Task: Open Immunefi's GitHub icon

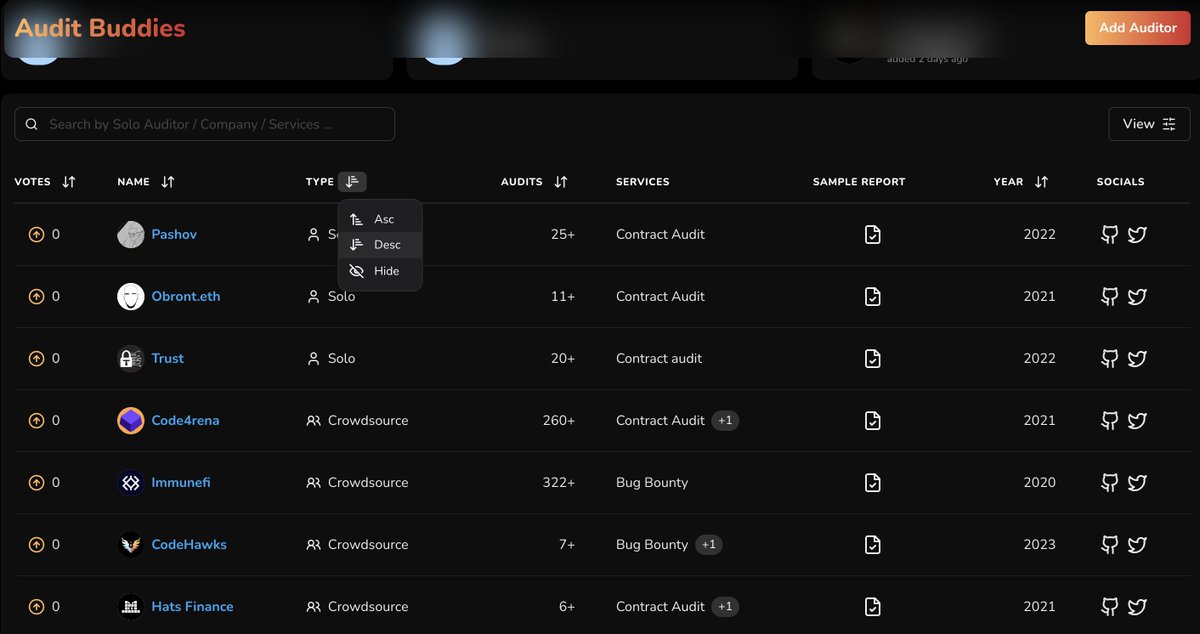Action: [1109, 483]
